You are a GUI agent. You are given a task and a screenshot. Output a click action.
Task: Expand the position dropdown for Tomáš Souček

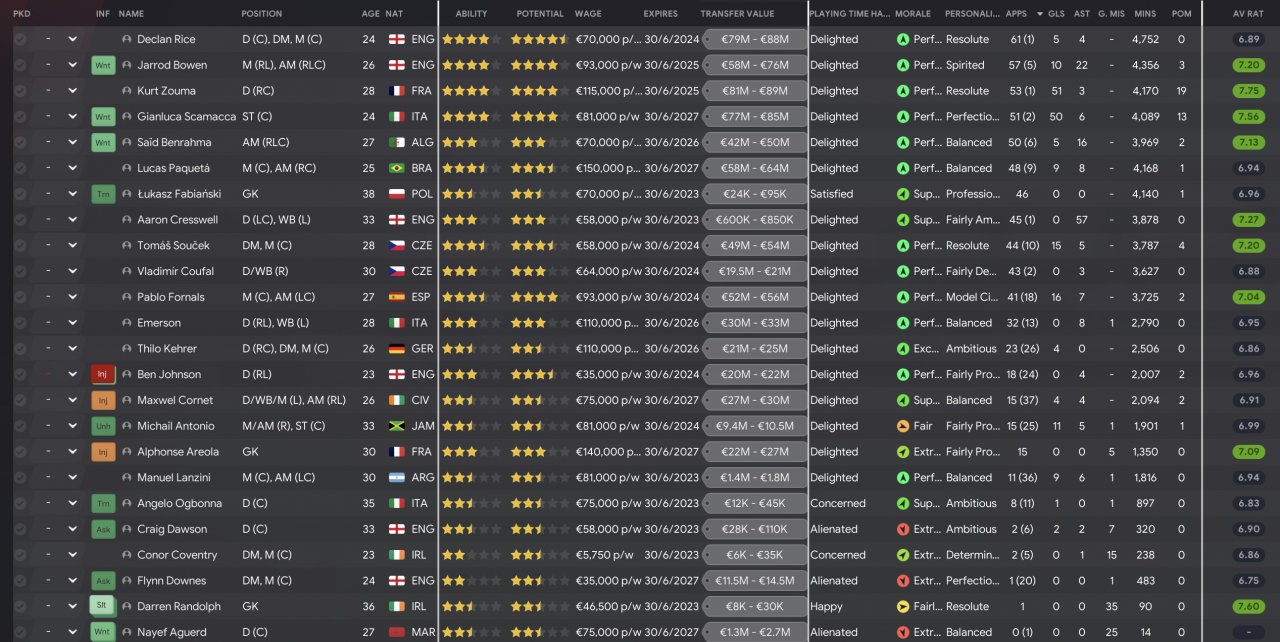(72, 245)
